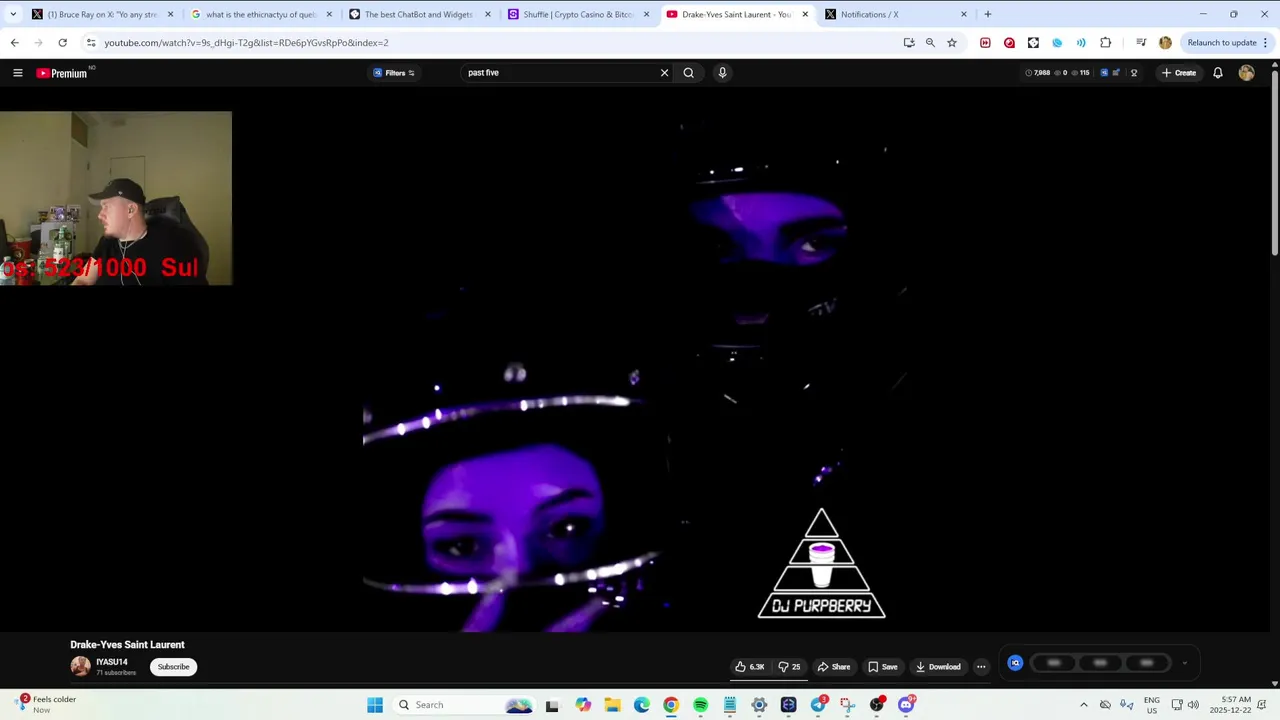View site information icon in address bar
Viewport: 1280px width, 720px height.
91,43
